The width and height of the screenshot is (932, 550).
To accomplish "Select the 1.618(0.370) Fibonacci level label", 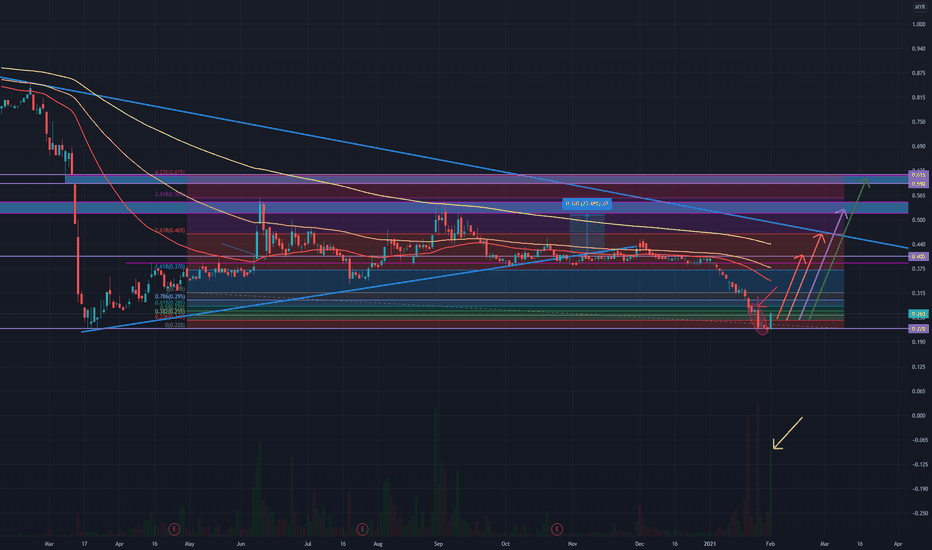I will pos(170,267).
